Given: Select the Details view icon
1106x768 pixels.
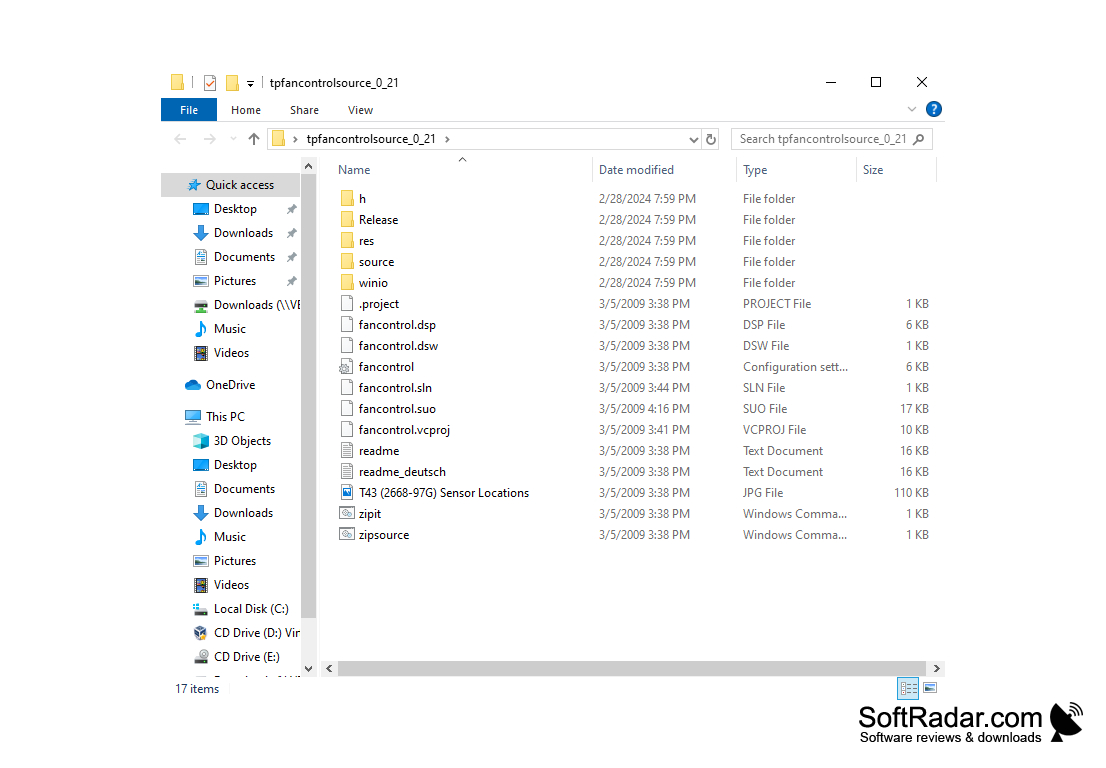Looking at the screenshot, I should pos(908,688).
